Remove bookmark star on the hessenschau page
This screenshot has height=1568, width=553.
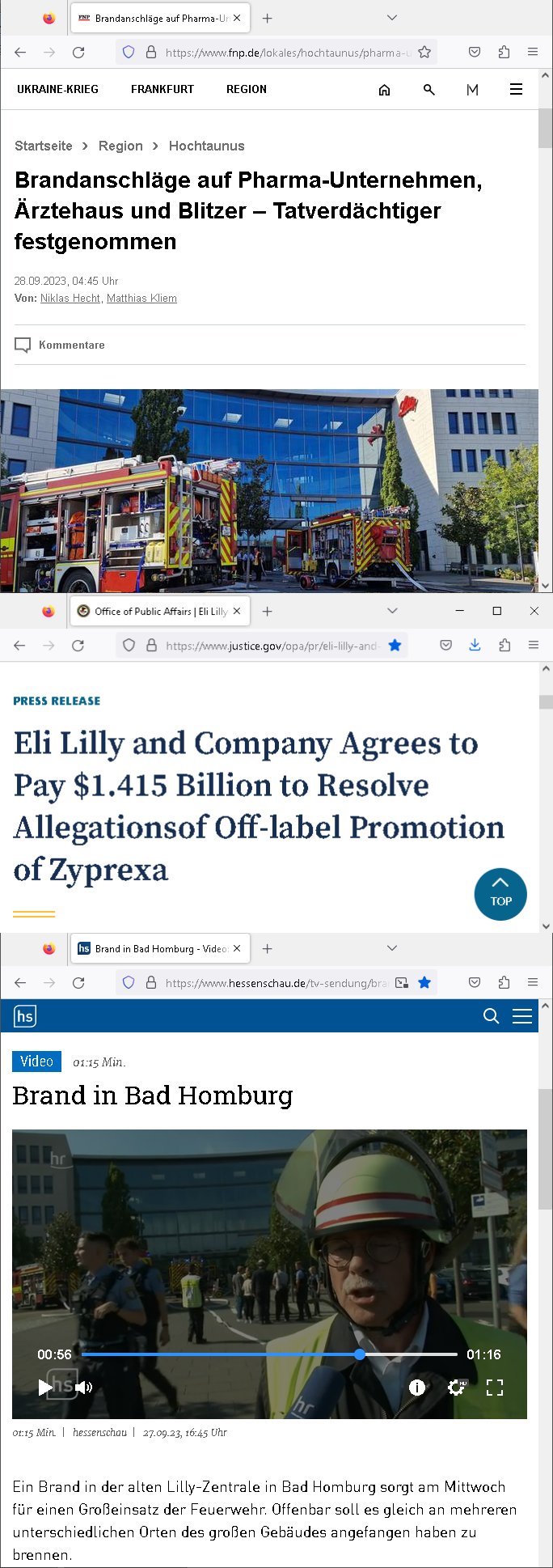[x=424, y=983]
